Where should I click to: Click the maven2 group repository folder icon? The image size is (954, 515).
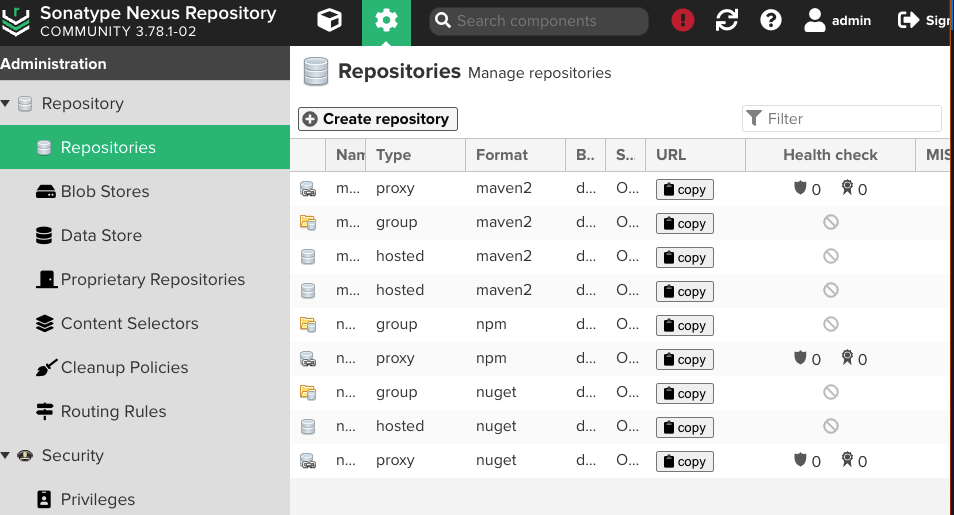308,223
